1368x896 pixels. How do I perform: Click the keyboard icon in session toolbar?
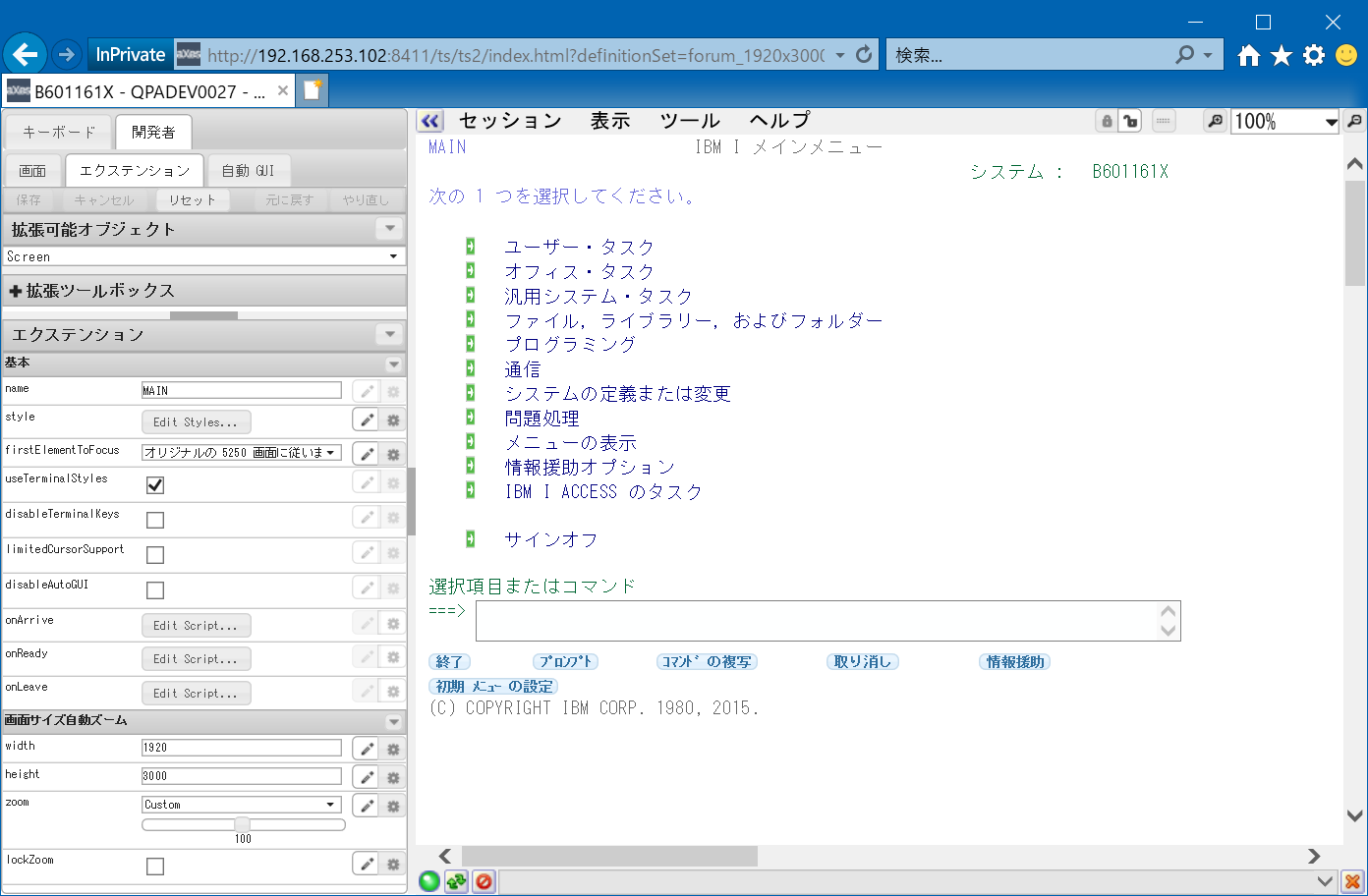[1163, 121]
